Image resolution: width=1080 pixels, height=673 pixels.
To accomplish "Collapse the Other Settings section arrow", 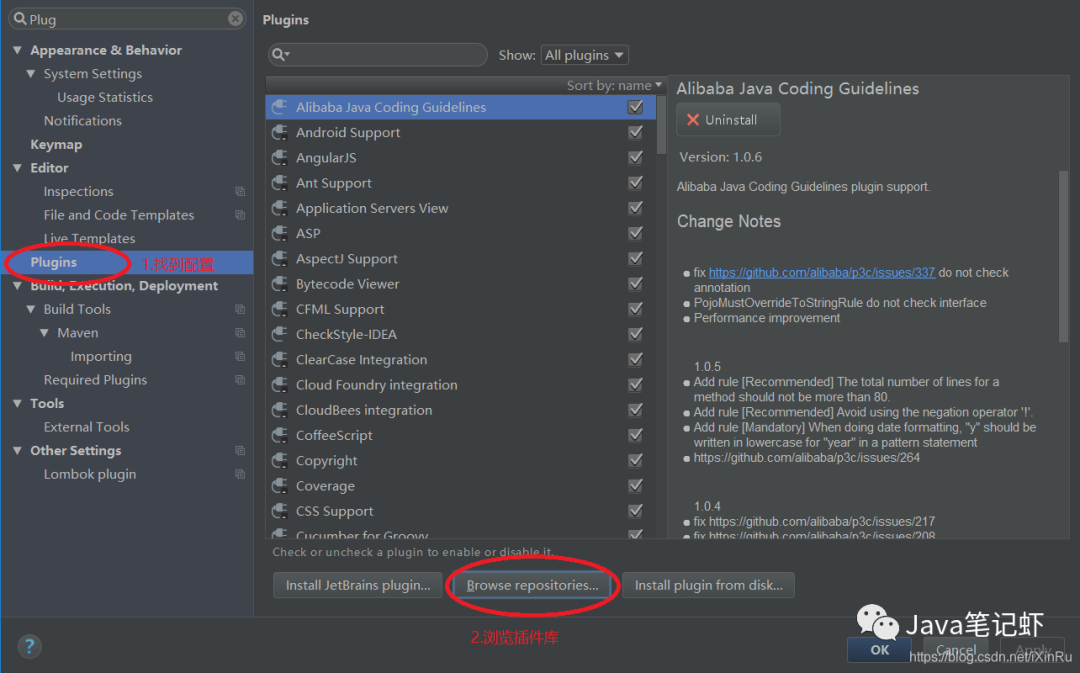I will pos(17,451).
